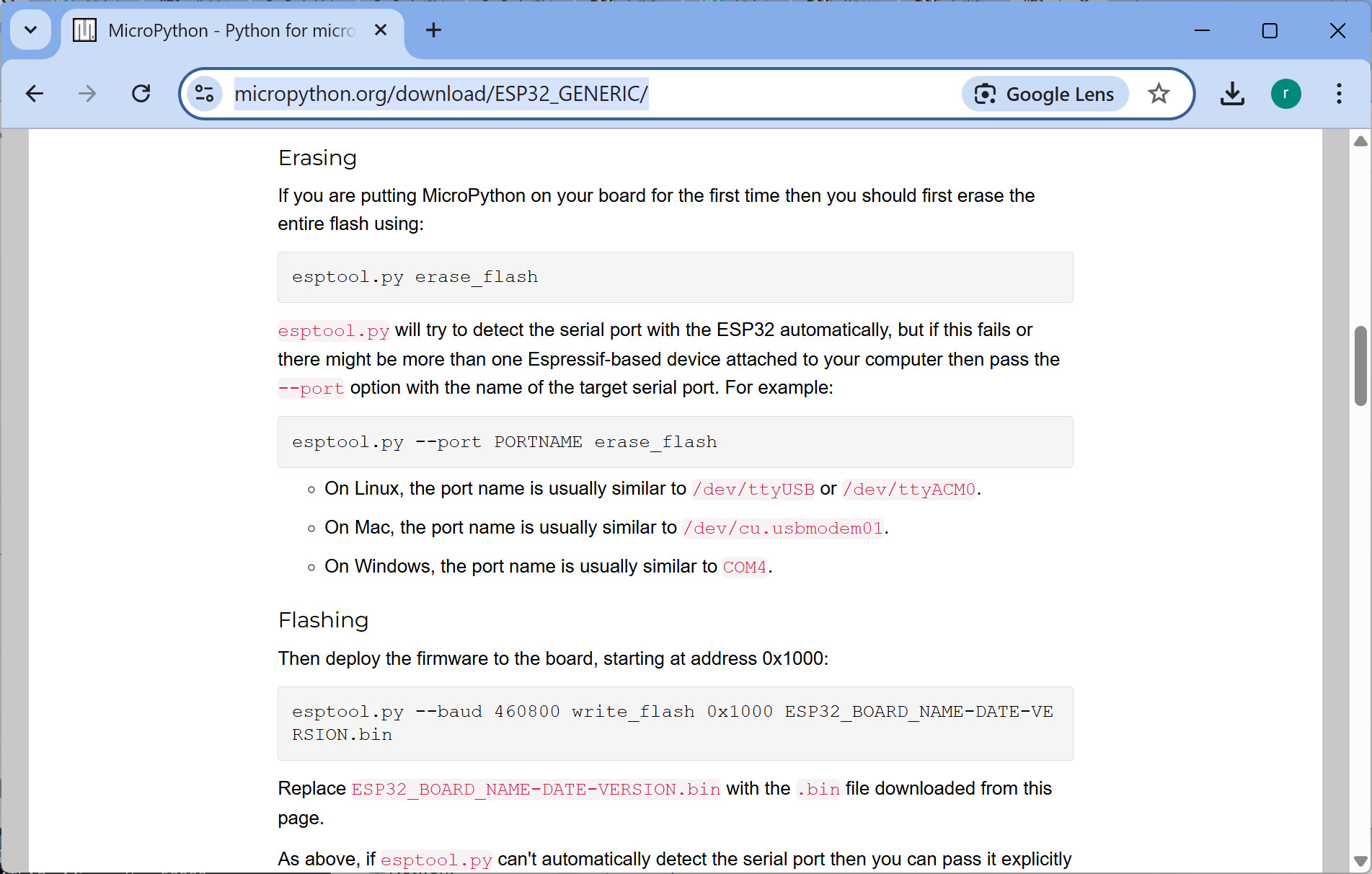Click scrollbar up arrow
The width and height of the screenshot is (1372, 874).
[x=1360, y=141]
